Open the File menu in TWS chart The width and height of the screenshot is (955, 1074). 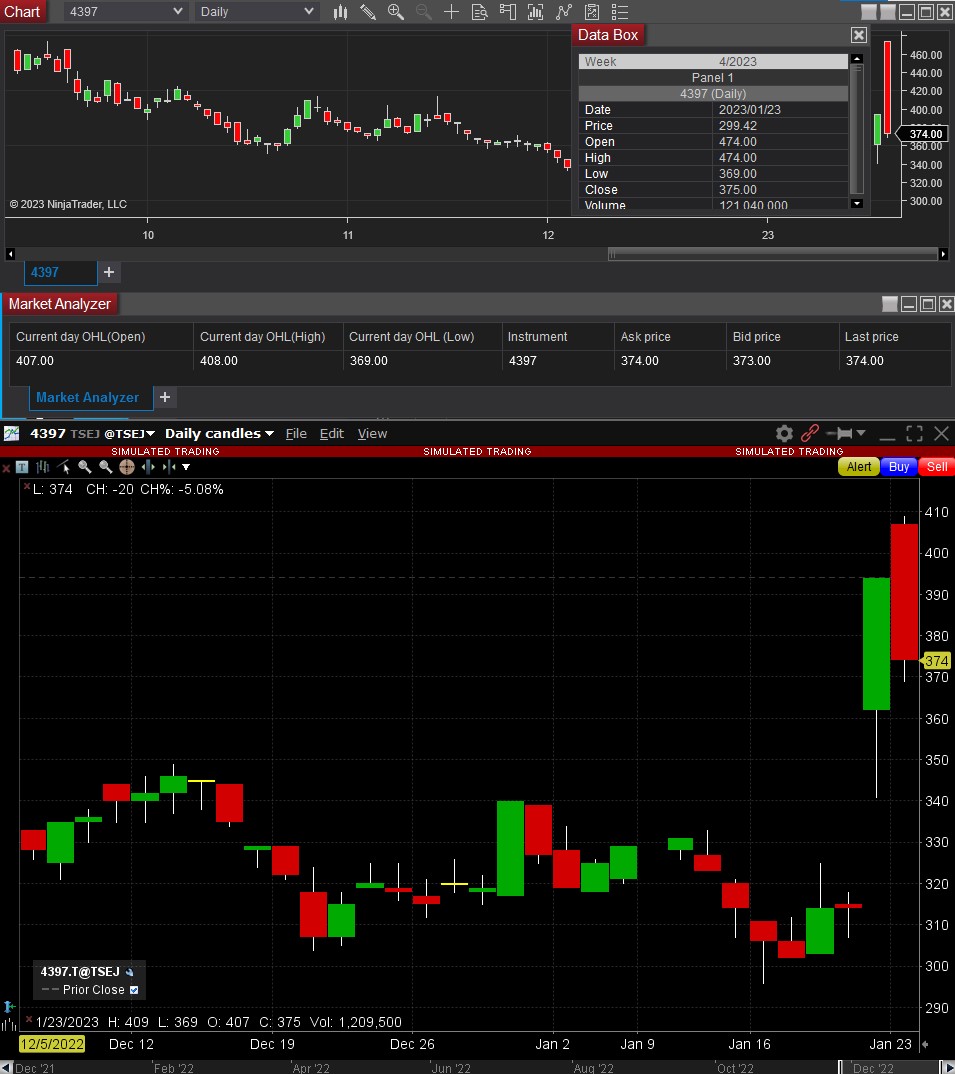[x=296, y=434]
